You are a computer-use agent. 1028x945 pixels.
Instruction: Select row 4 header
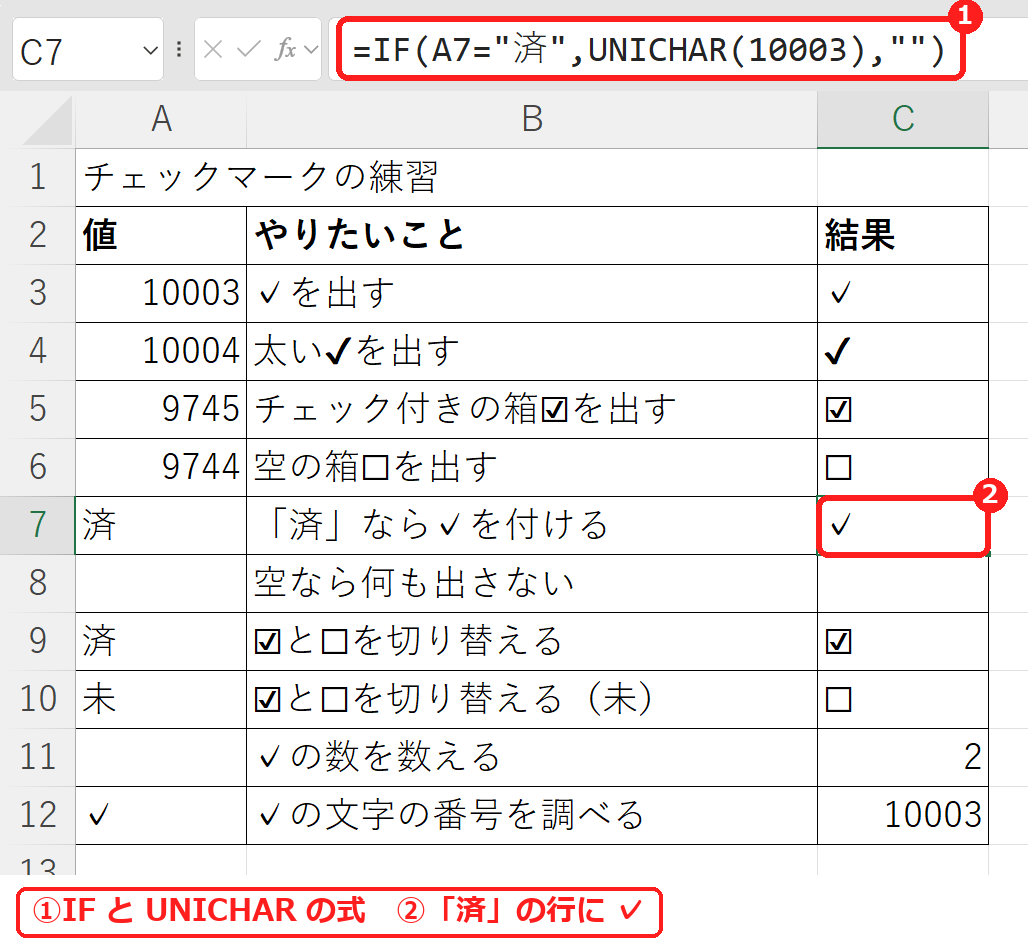tap(37, 352)
